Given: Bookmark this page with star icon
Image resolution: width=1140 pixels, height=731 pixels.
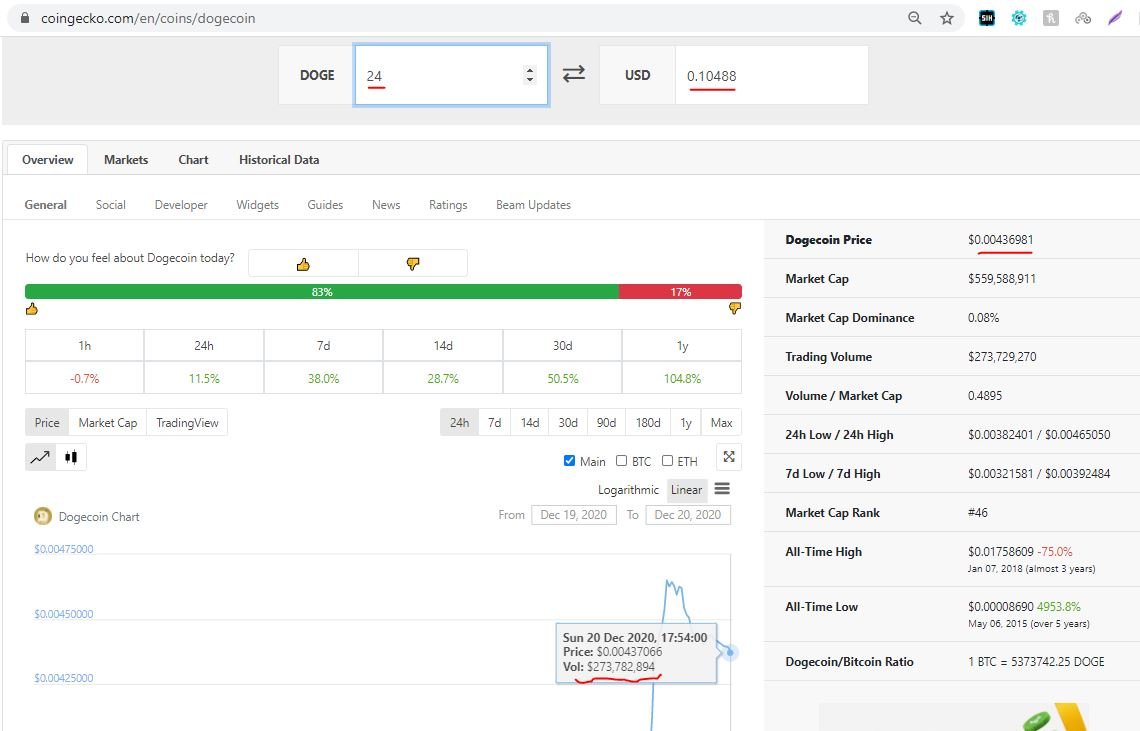Looking at the screenshot, I should click(x=946, y=18).
